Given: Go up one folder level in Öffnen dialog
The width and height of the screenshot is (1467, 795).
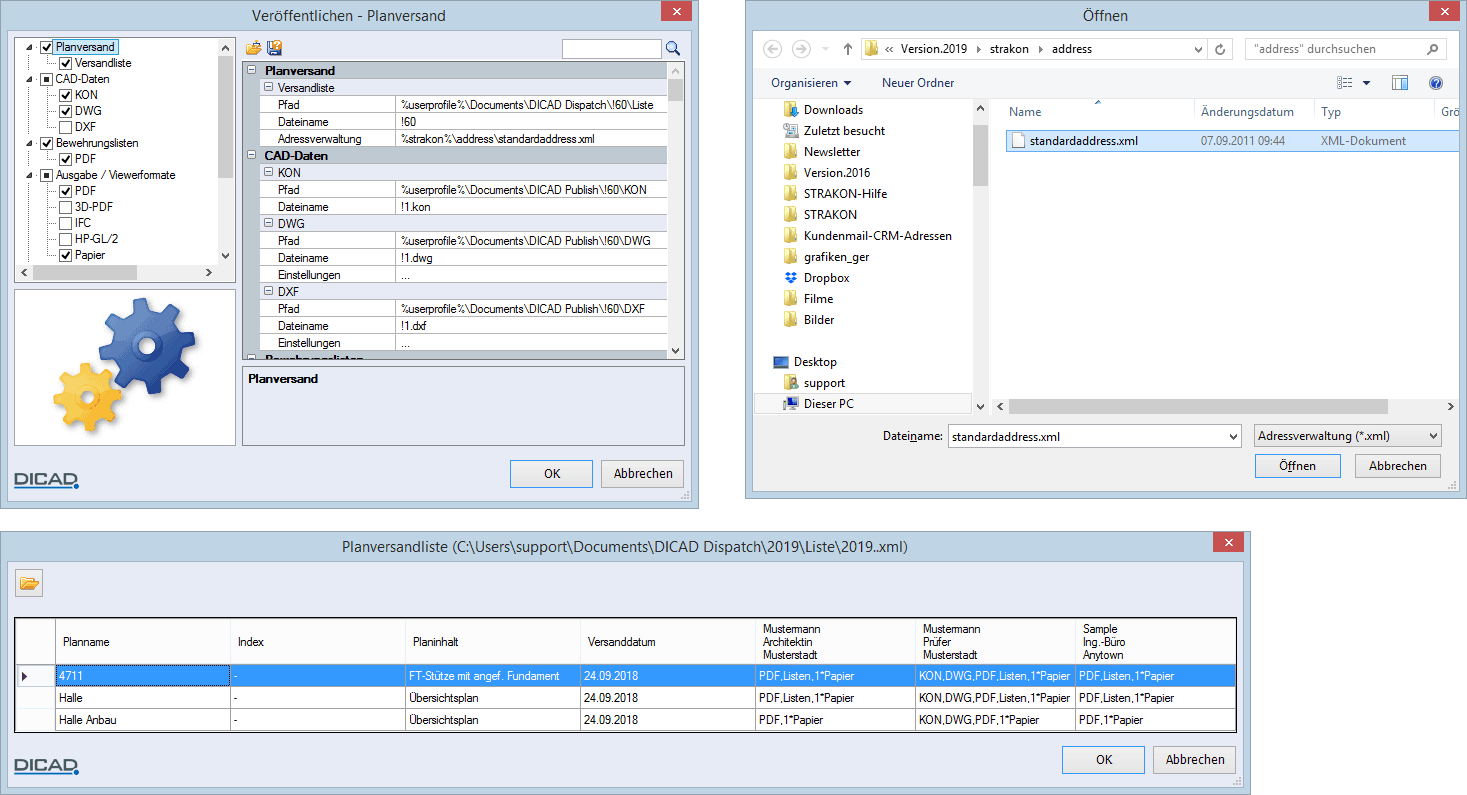Looking at the screenshot, I should pos(848,49).
